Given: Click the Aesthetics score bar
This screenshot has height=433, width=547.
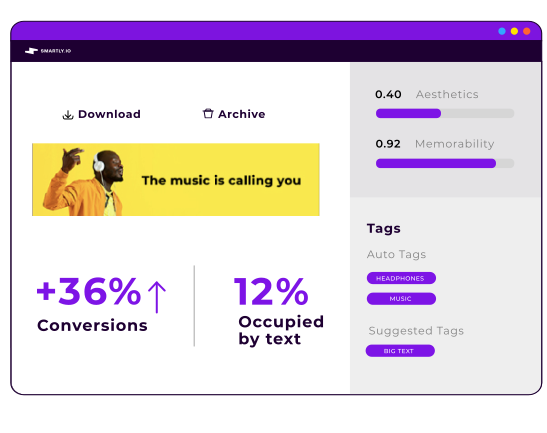Looking at the screenshot, I should tap(445, 113).
